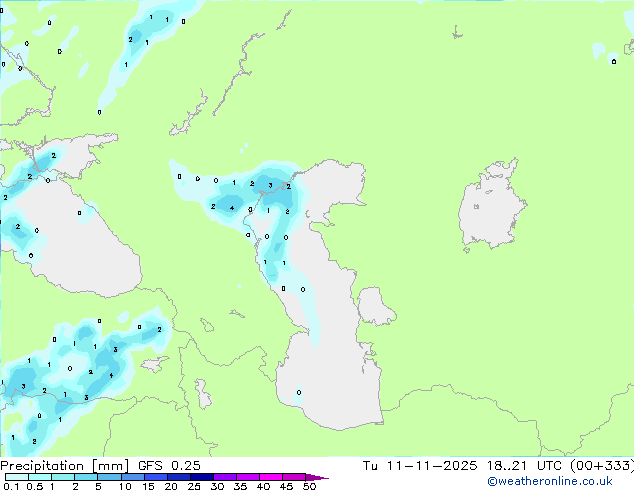Image resolution: width=634 pixels, height=490 pixels.
Task: Click the legend swatch between 35 and 40
Action: coord(248,477)
